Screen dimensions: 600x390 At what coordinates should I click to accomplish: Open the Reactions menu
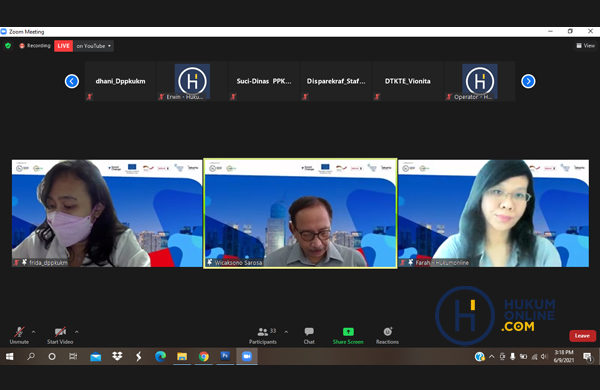pyautogui.click(x=387, y=335)
